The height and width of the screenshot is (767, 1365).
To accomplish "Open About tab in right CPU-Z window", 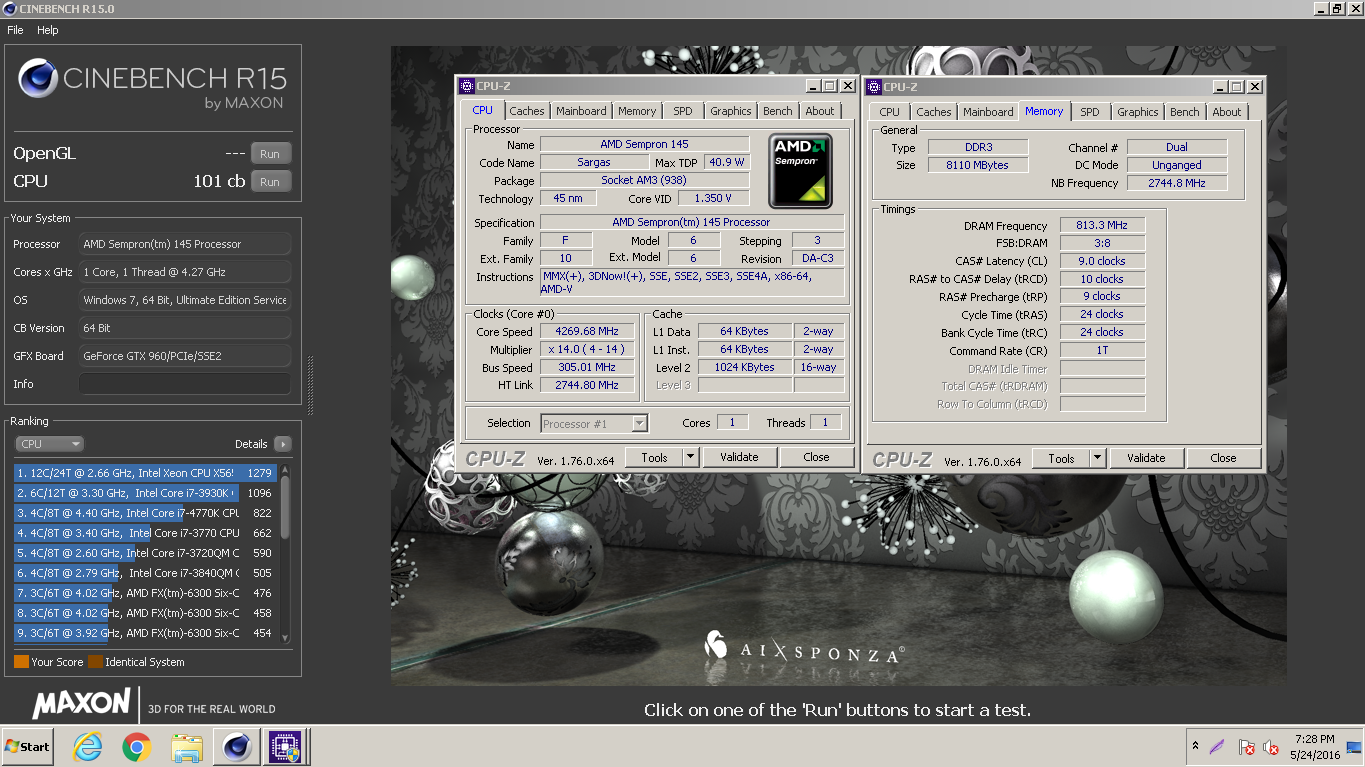I will tap(1227, 112).
